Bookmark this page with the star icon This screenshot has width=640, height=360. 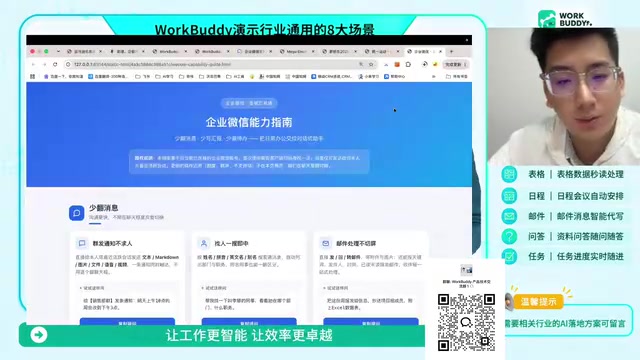tap(371, 64)
